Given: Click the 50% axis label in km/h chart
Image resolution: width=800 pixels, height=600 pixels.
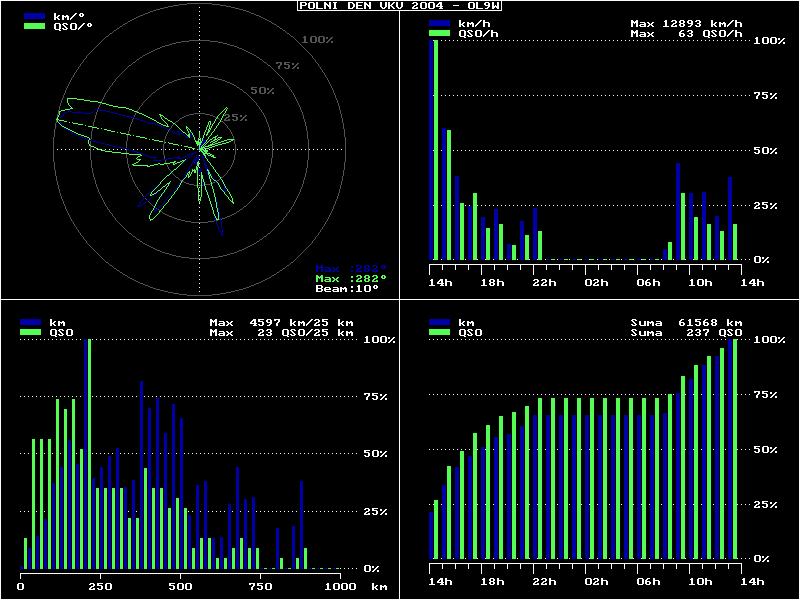Looking at the screenshot, I should tap(766, 151).
